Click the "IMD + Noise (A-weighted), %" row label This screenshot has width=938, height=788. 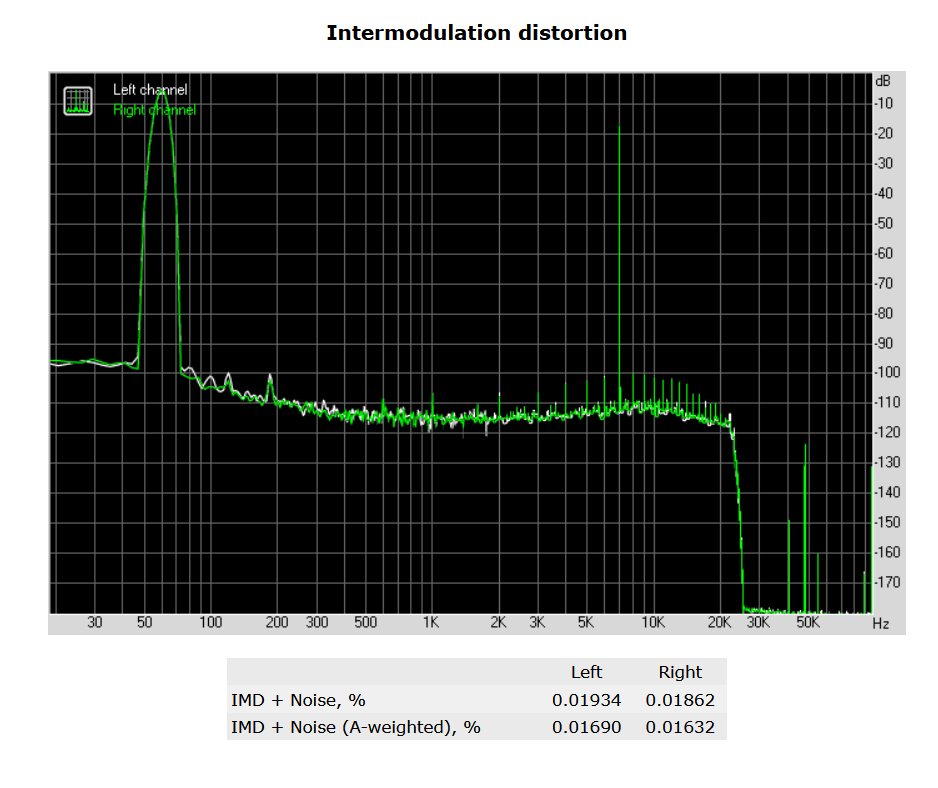coord(356,727)
